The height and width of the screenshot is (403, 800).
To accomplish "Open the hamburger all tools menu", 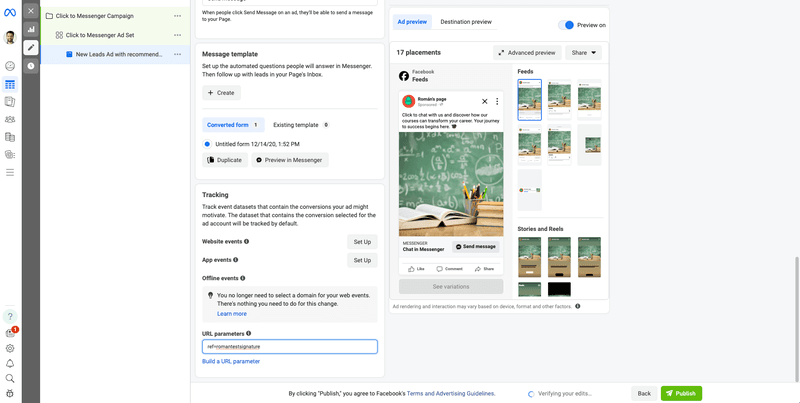I will click(x=10, y=172).
